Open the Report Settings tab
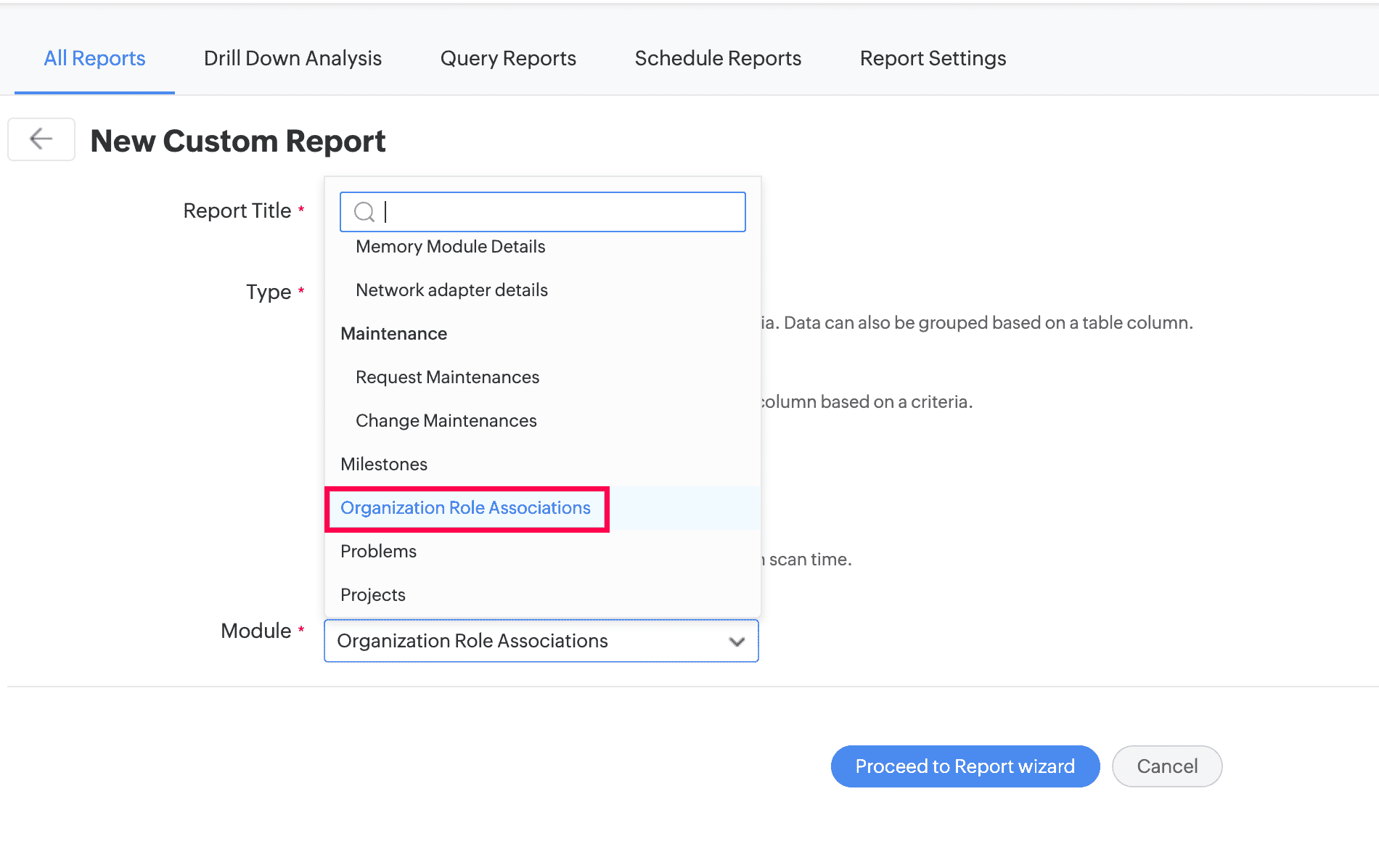The height and width of the screenshot is (868, 1379). pyautogui.click(x=933, y=58)
